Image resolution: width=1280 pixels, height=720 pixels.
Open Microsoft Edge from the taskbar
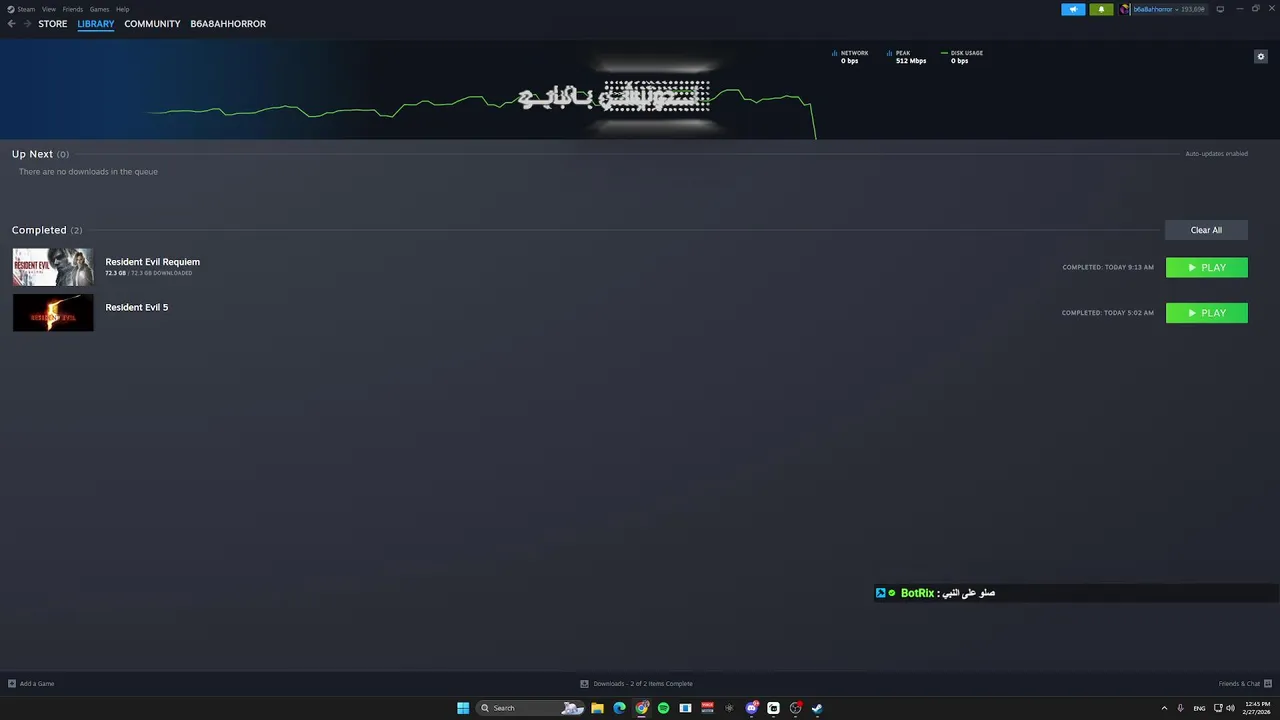point(619,708)
